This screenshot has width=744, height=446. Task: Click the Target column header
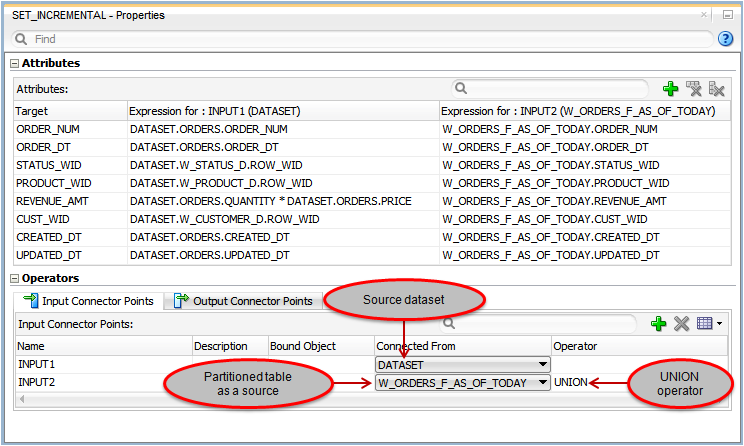click(x=70, y=111)
